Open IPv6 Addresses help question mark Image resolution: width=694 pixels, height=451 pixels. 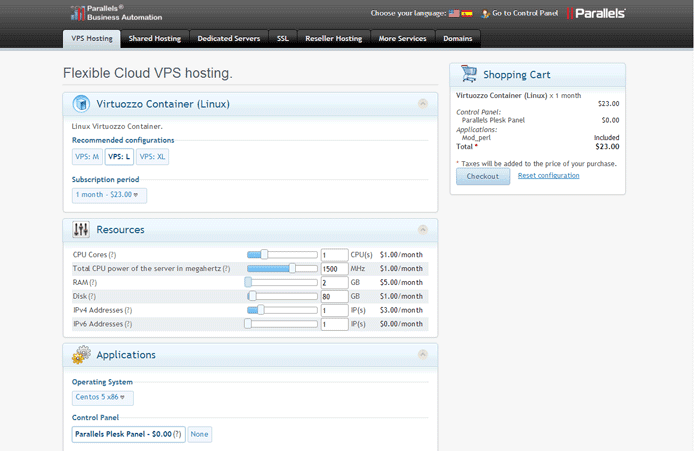tap(128, 324)
